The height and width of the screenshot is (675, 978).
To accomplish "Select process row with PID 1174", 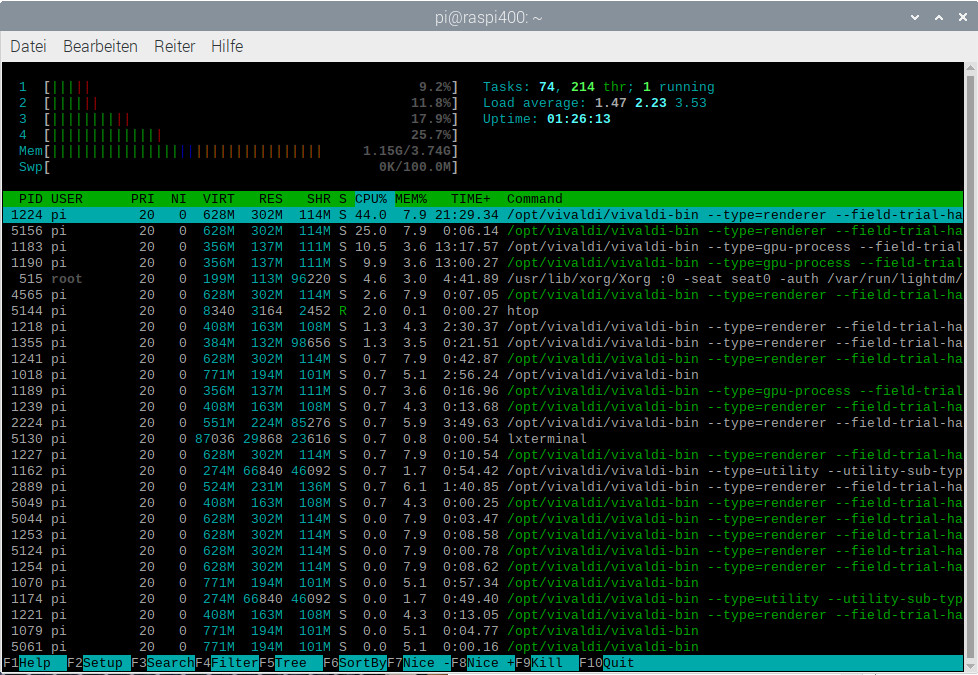I will 483,599.
